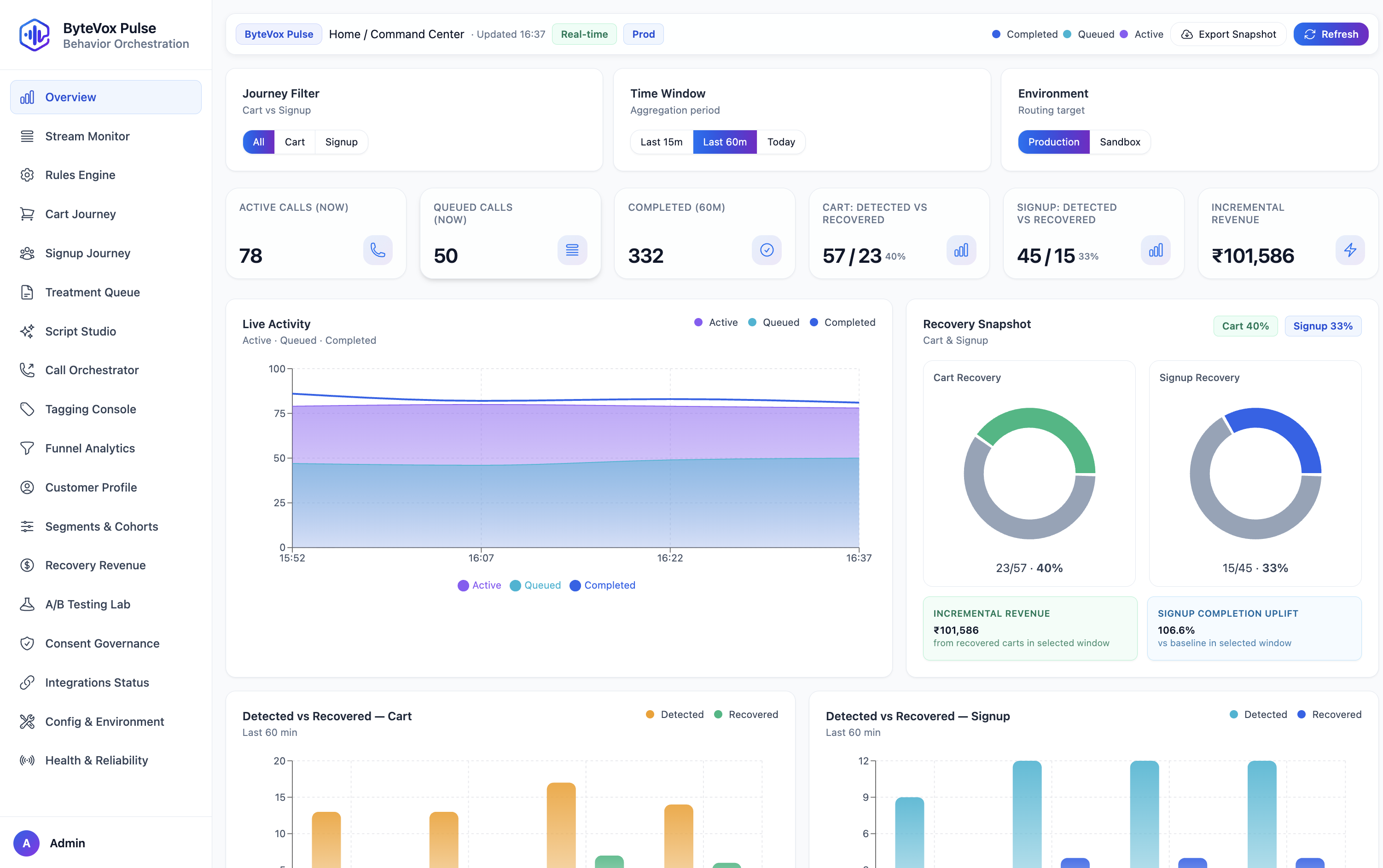This screenshot has height=868, width=1383.
Task: Click the Refresh button
Action: pos(1331,34)
